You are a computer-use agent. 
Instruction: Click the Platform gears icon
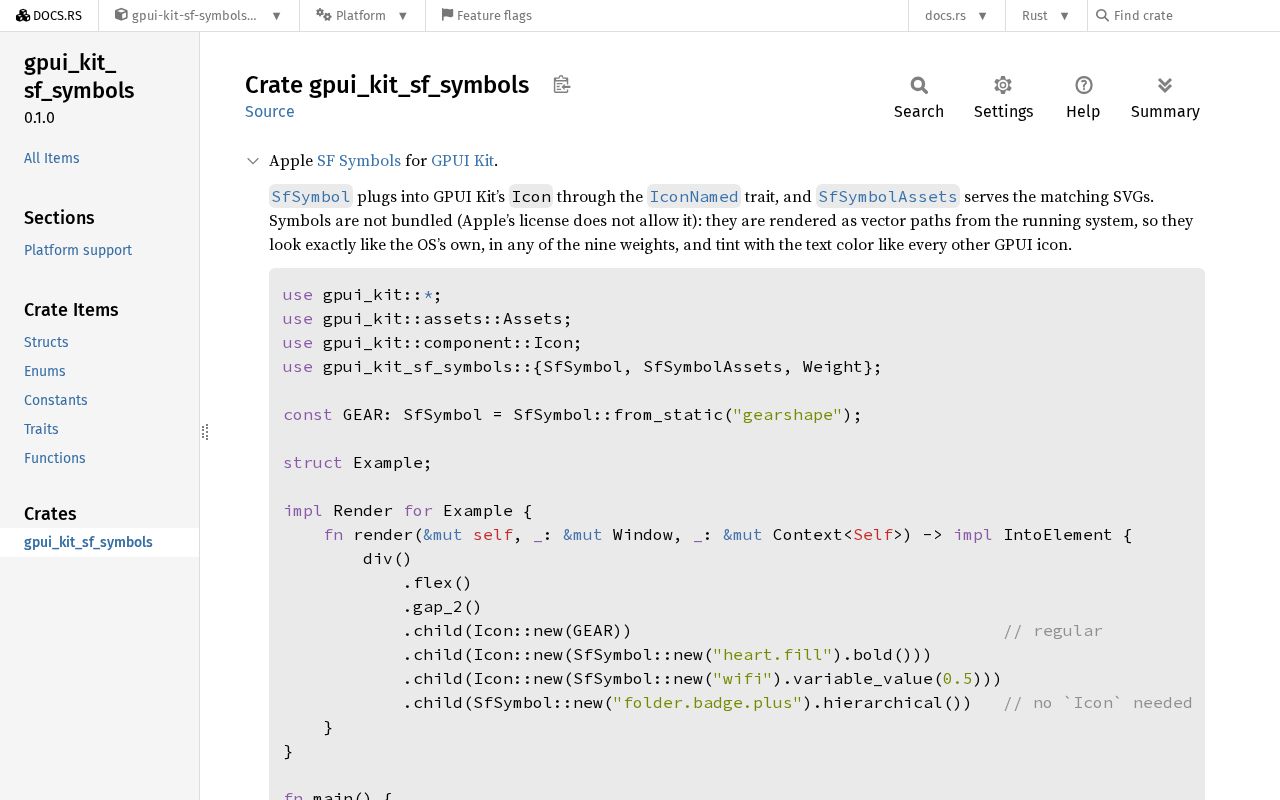(x=323, y=16)
